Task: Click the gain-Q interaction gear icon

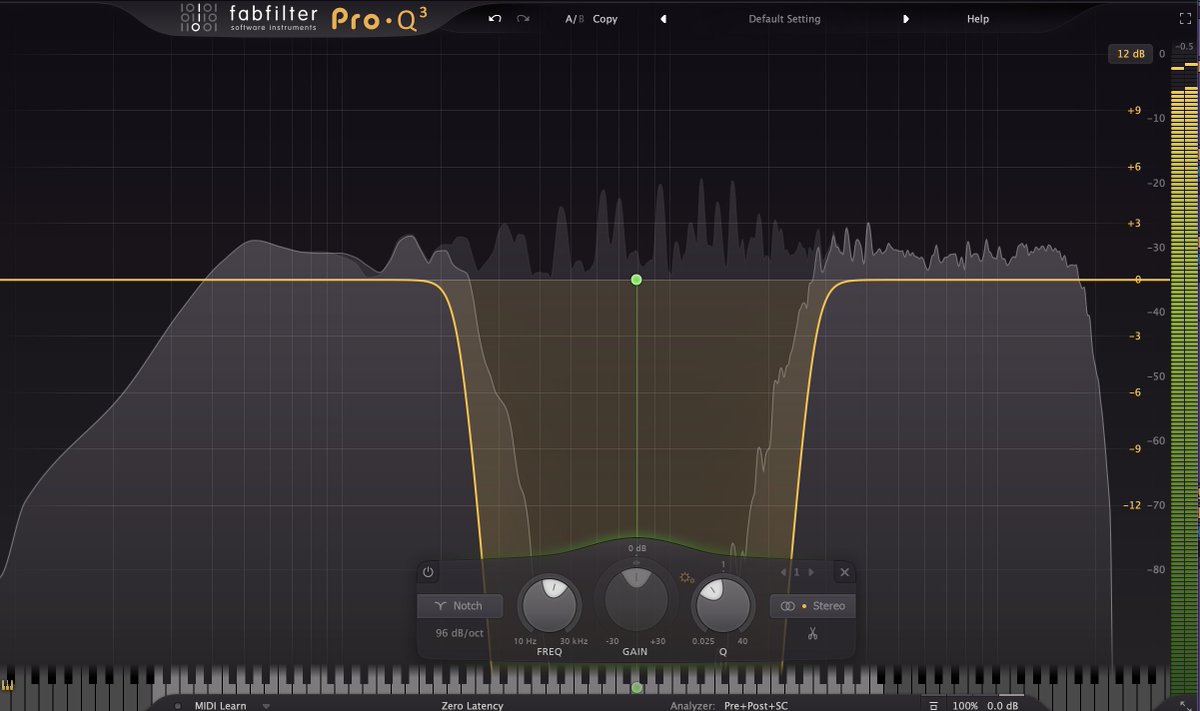Action: click(686, 577)
